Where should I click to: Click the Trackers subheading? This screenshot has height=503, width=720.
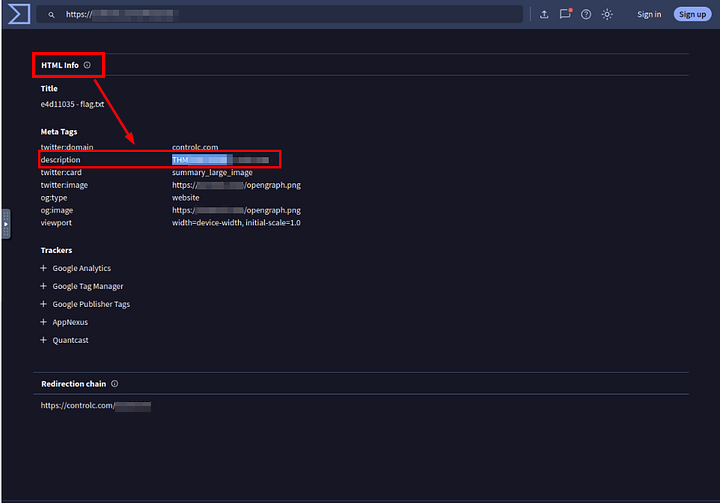pyautogui.click(x=56, y=250)
